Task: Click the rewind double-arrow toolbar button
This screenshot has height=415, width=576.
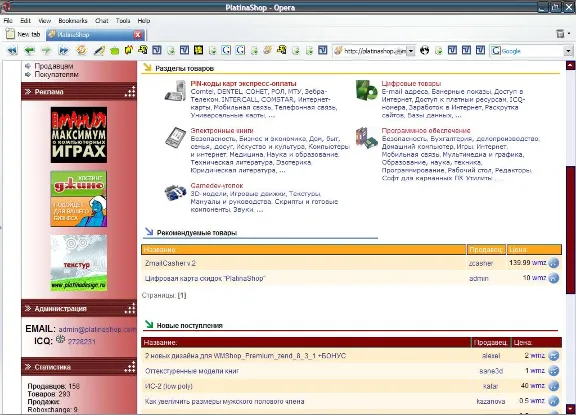Action: [x=12, y=50]
